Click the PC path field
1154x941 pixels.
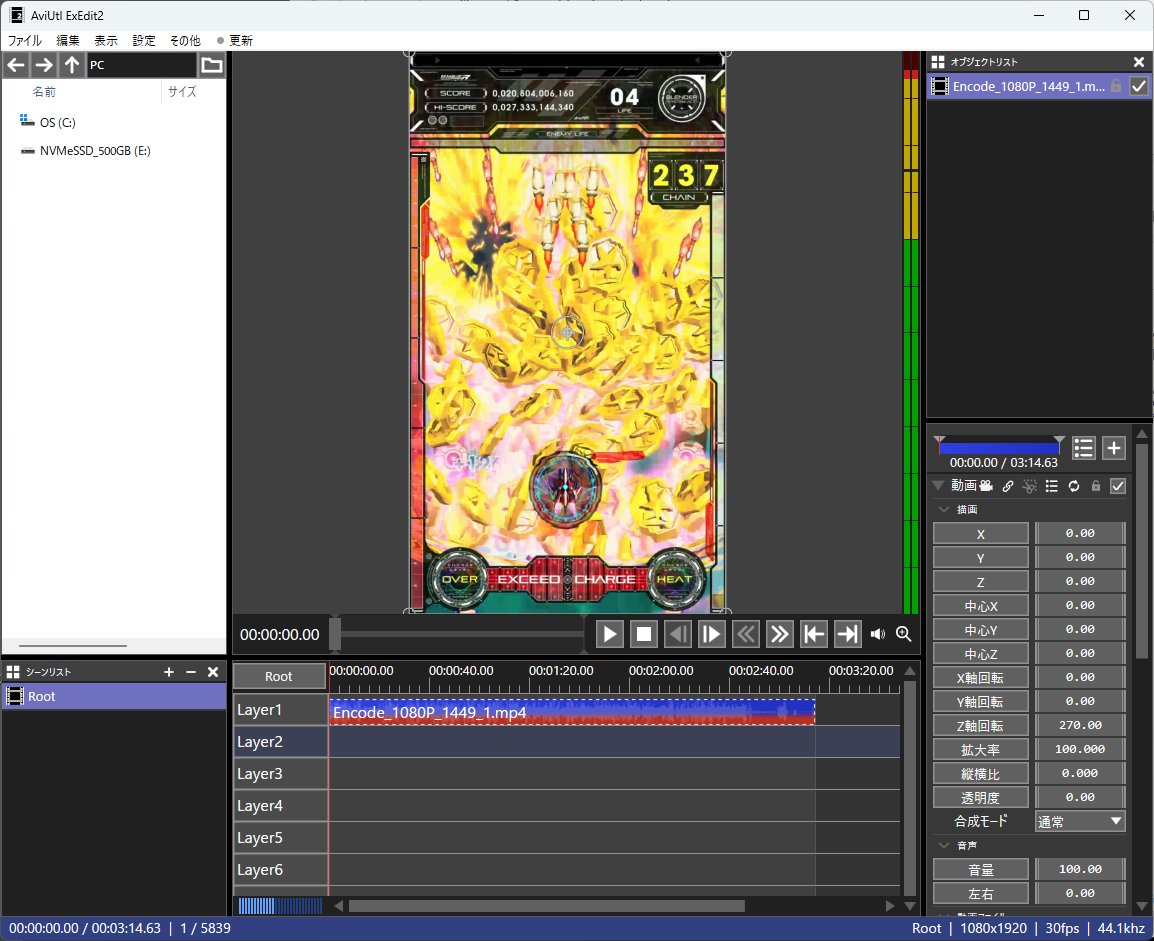click(x=141, y=65)
